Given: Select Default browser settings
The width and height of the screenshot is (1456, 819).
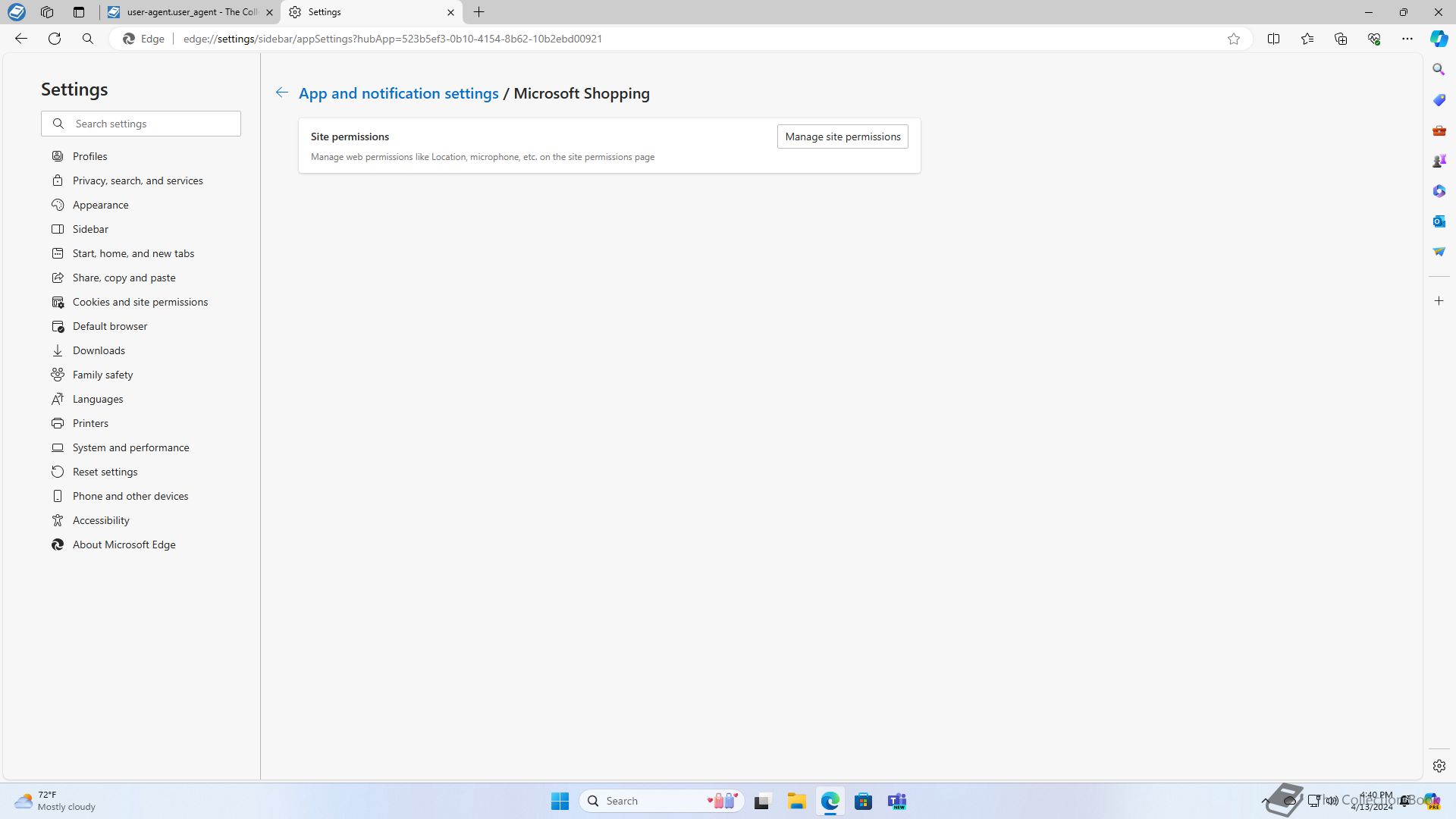Looking at the screenshot, I should [110, 326].
